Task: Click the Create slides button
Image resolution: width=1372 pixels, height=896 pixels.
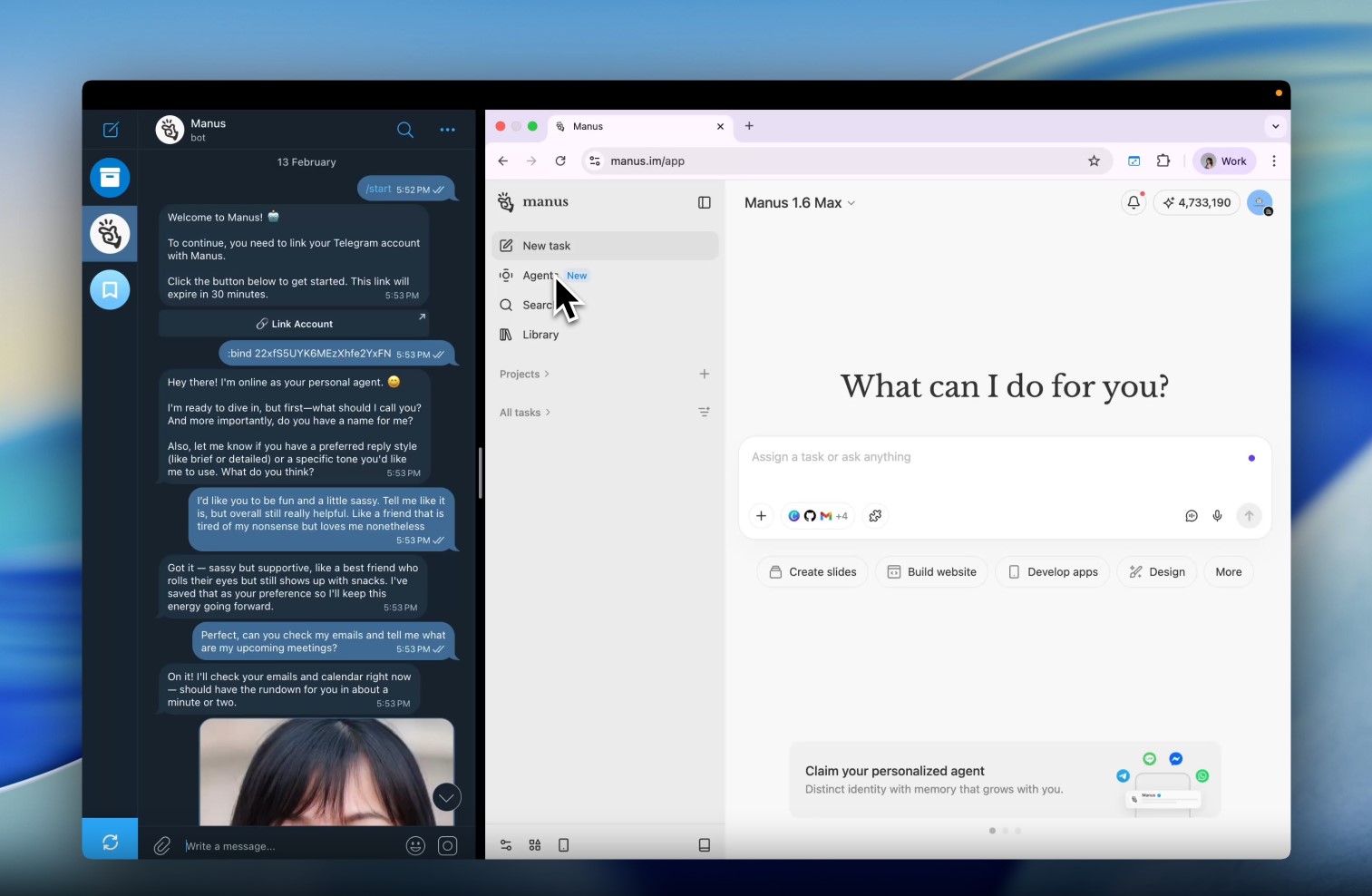Action: [x=812, y=572]
